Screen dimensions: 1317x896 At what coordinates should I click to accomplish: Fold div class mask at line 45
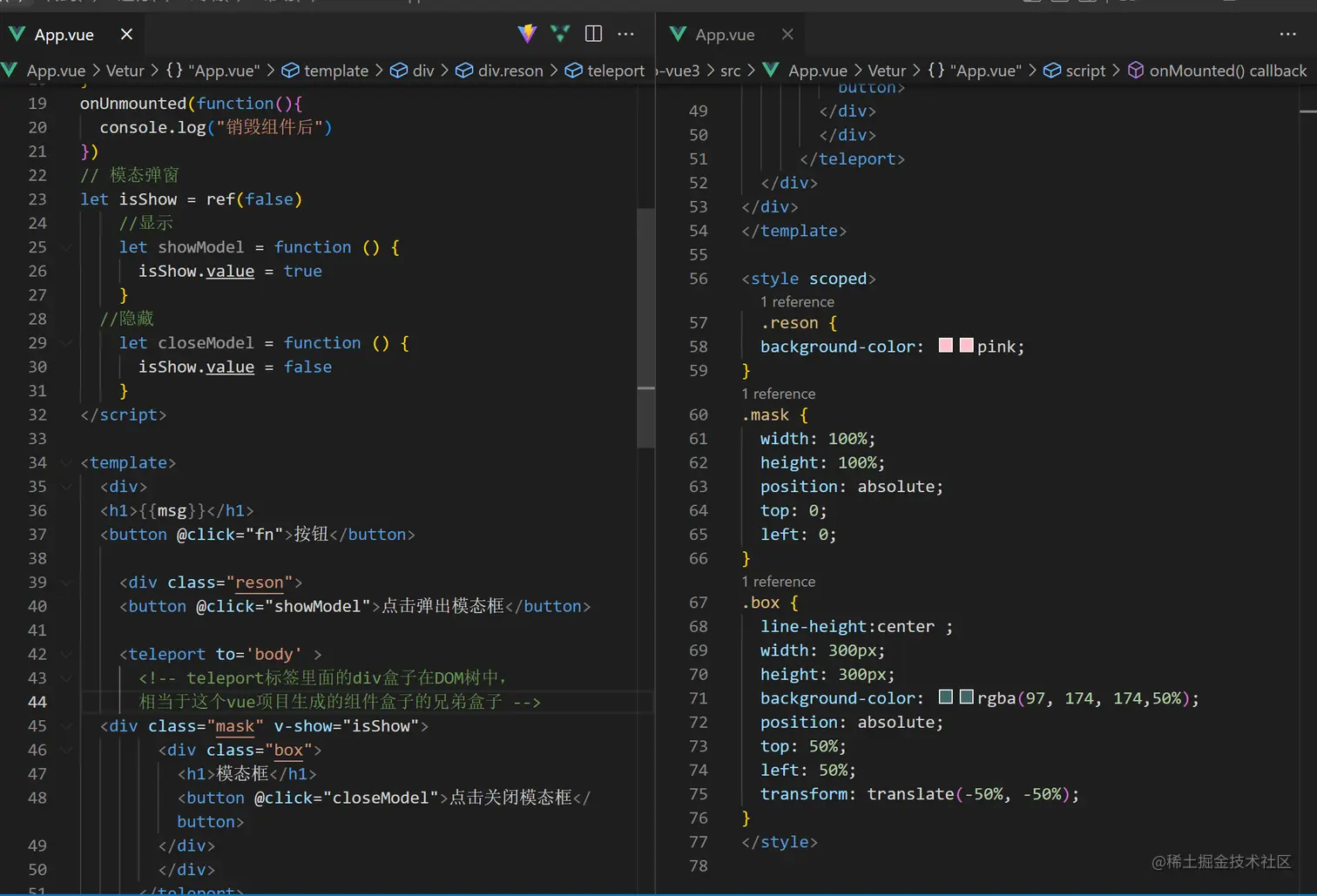click(66, 726)
